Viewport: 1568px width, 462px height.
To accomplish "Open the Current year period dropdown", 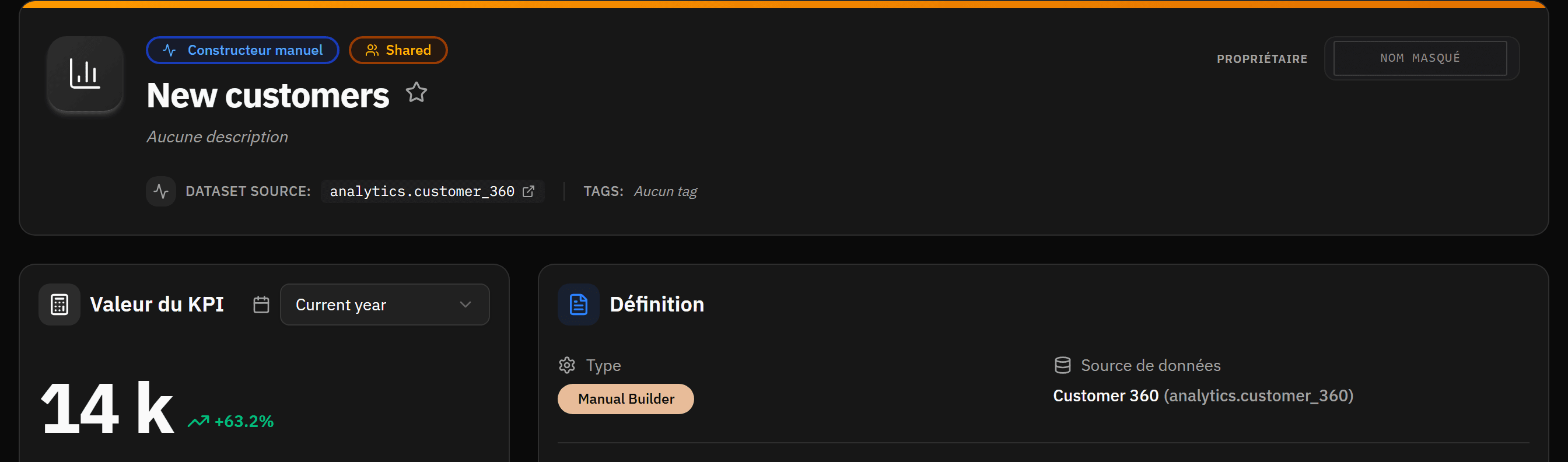I will tap(384, 304).
